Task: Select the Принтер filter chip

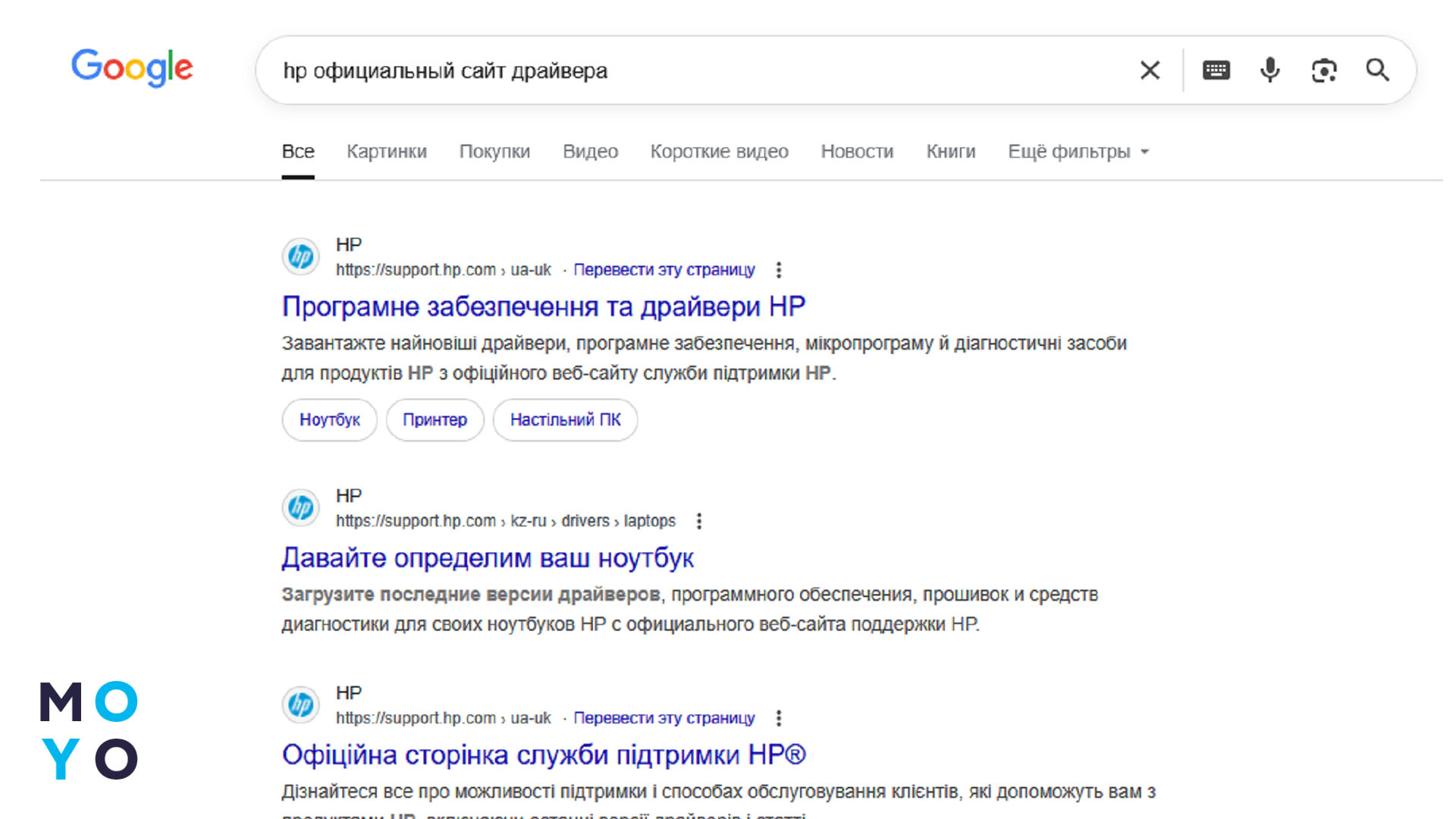Action: pos(435,419)
